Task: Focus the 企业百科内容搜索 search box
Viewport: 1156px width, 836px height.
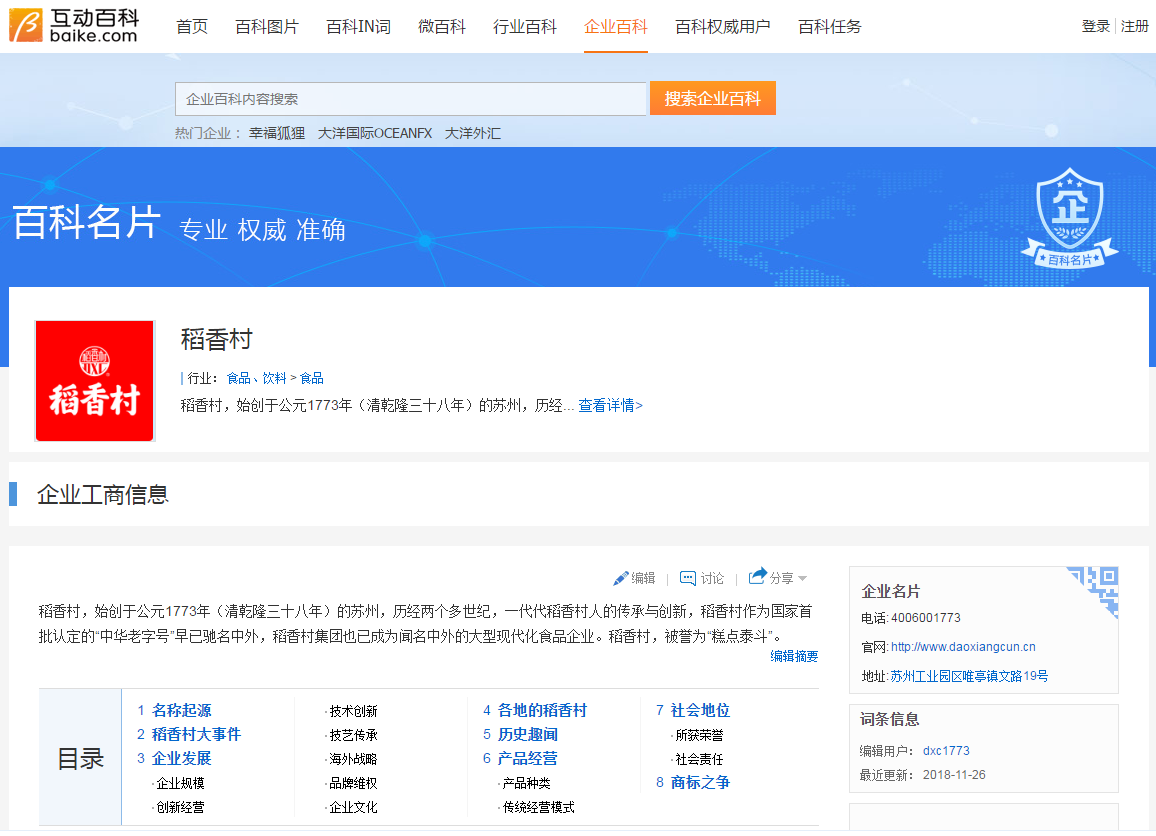Action: [x=411, y=99]
